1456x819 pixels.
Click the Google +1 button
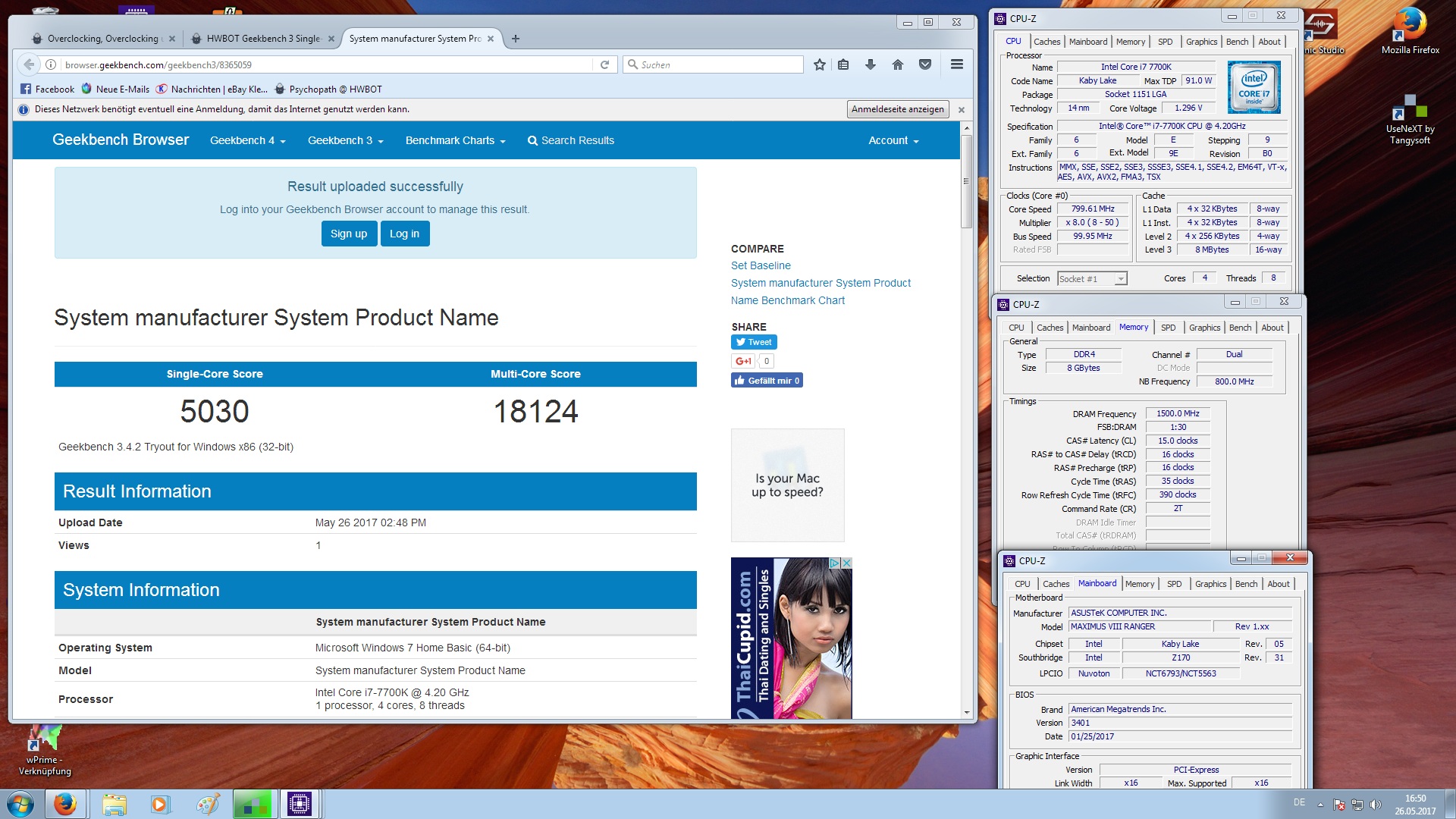(x=743, y=361)
